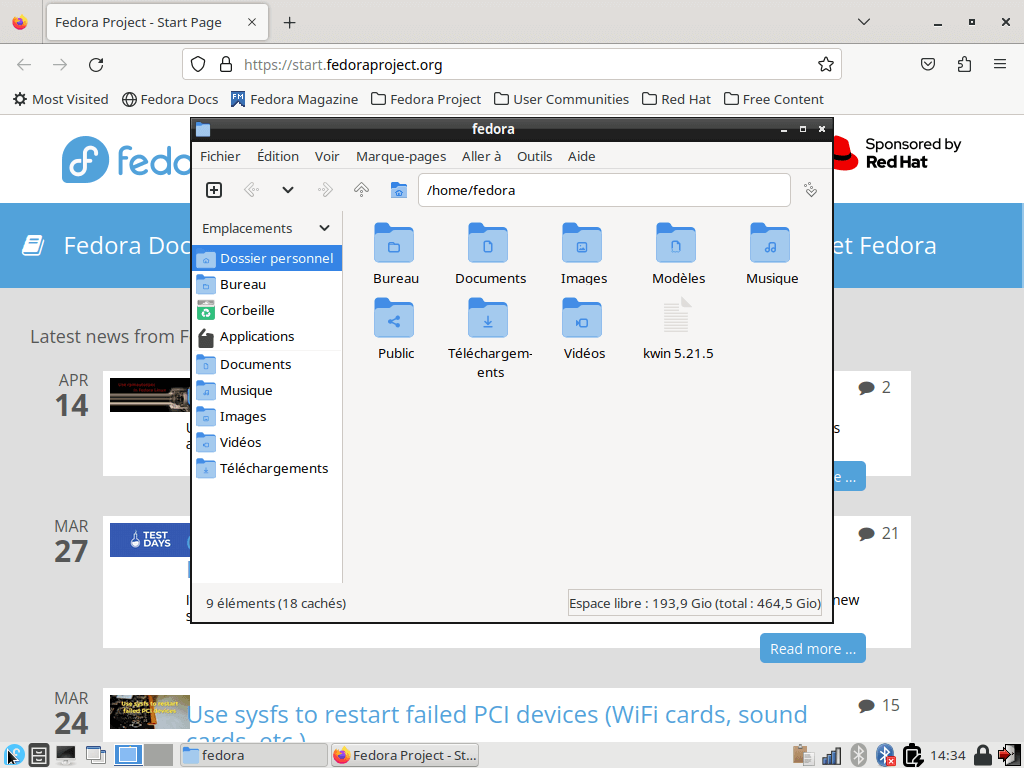The image size is (1024, 768).
Task: Expand the Free Content bookmarks folder
Action: [x=774, y=99]
